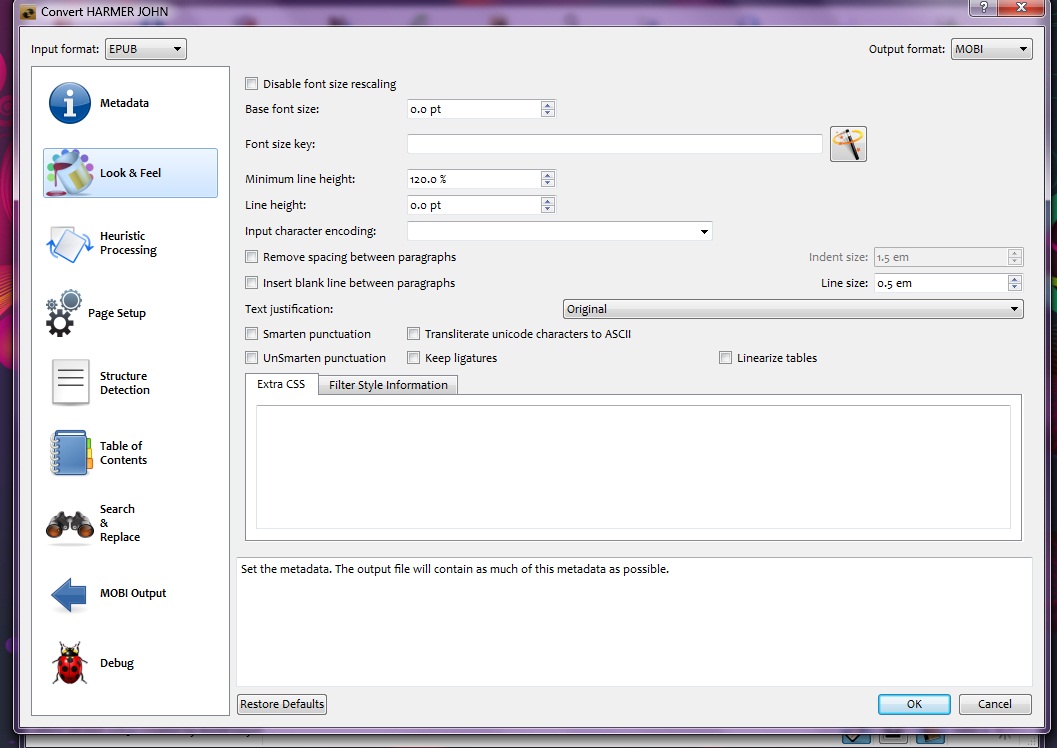Click the help question mark button
This screenshot has width=1057, height=748.
[984, 7]
